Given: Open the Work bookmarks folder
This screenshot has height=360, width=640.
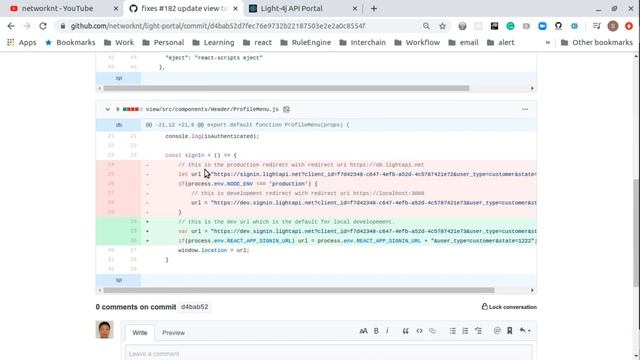Looking at the screenshot, I should click(x=119, y=42).
